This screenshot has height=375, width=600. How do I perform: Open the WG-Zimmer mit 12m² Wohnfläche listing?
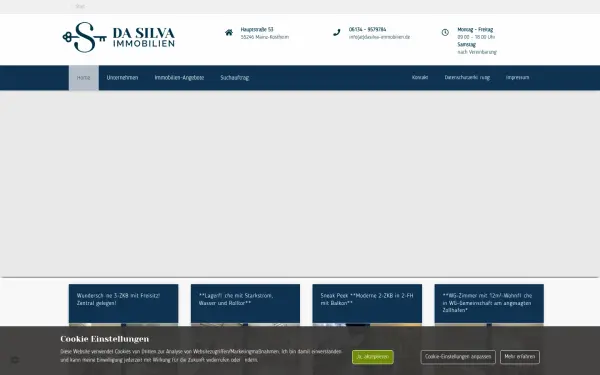487,303
